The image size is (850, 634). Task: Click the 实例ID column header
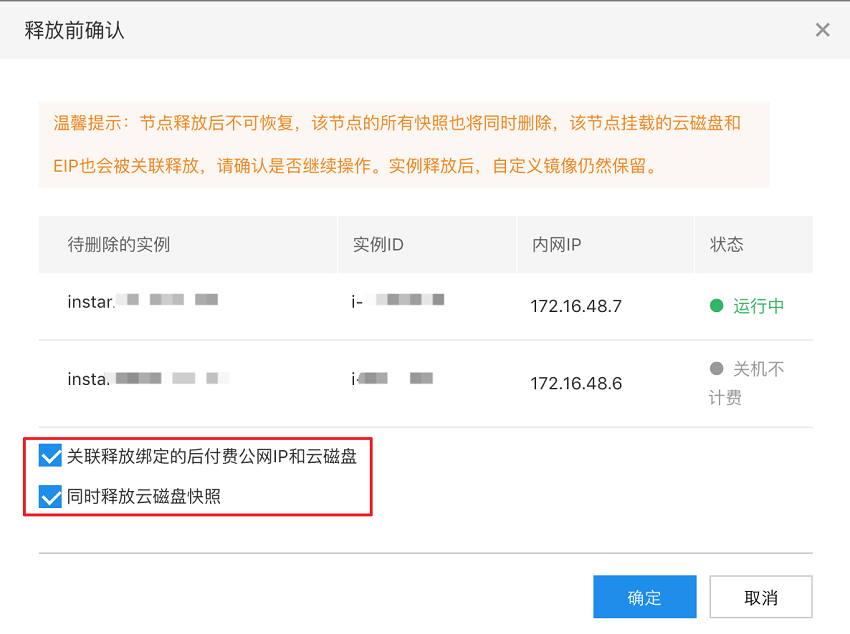coord(378,245)
